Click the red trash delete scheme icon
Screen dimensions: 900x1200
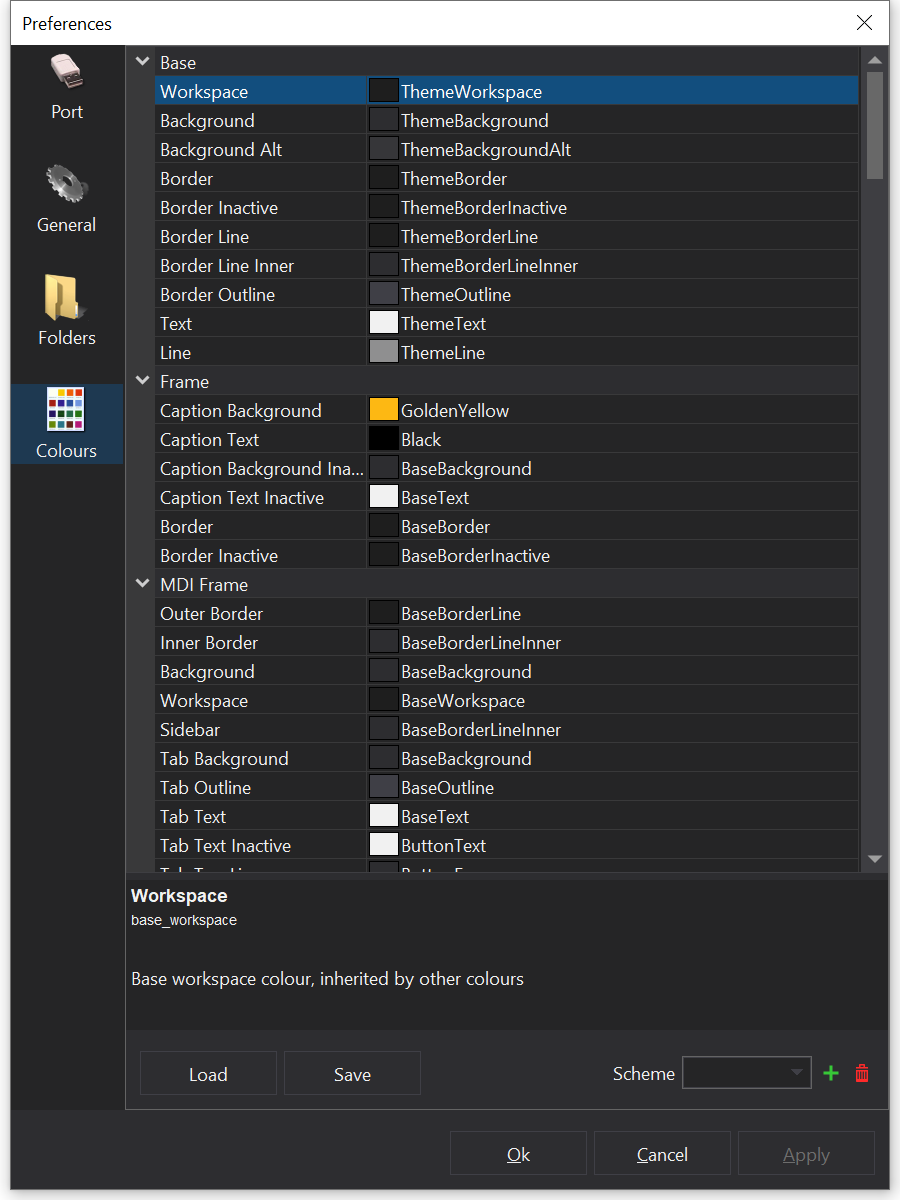(862, 1073)
